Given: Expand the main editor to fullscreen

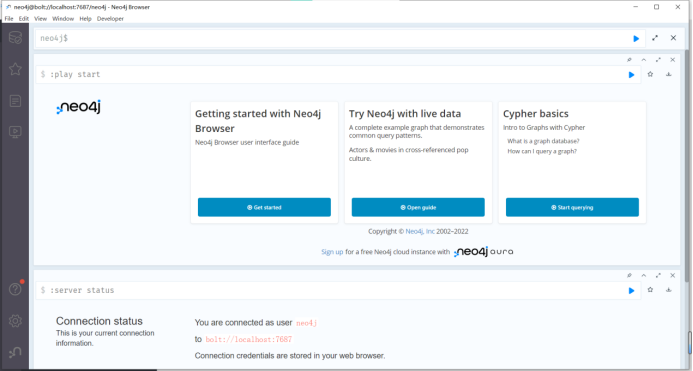Looking at the screenshot, I should pos(655,38).
